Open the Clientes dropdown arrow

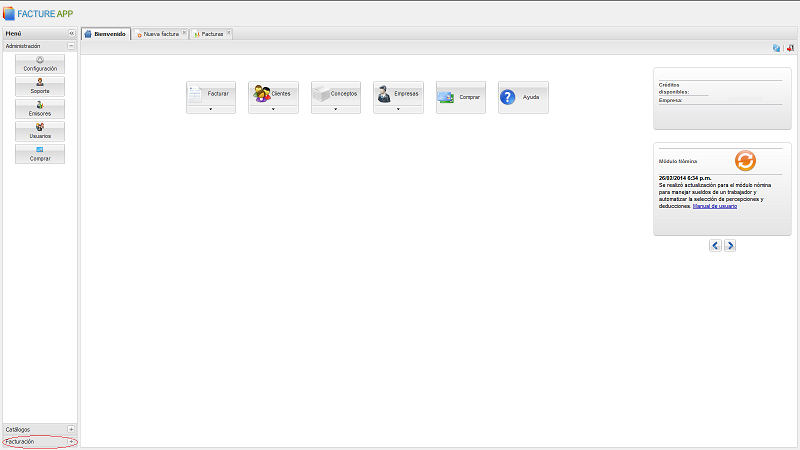(273, 109)
